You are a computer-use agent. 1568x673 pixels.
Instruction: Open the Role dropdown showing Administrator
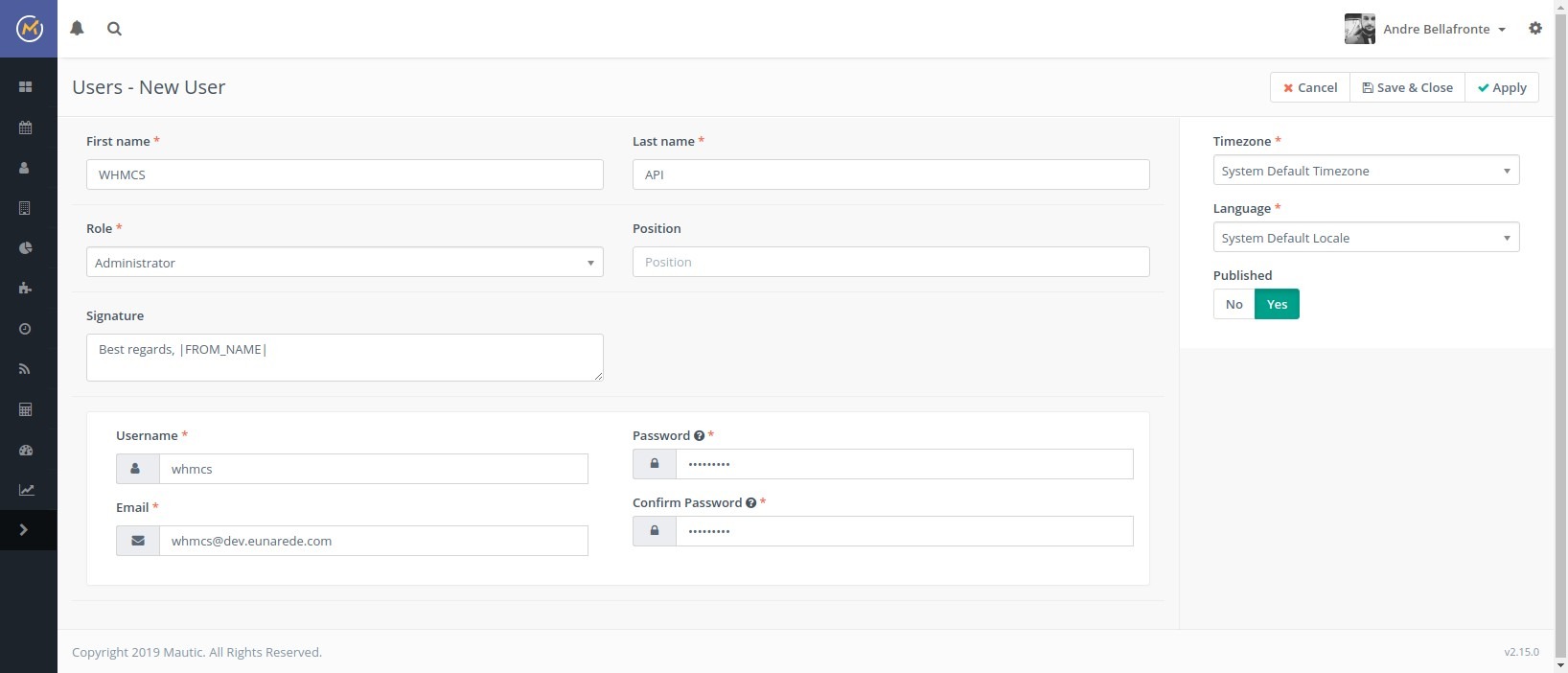[x=344, y=263]
